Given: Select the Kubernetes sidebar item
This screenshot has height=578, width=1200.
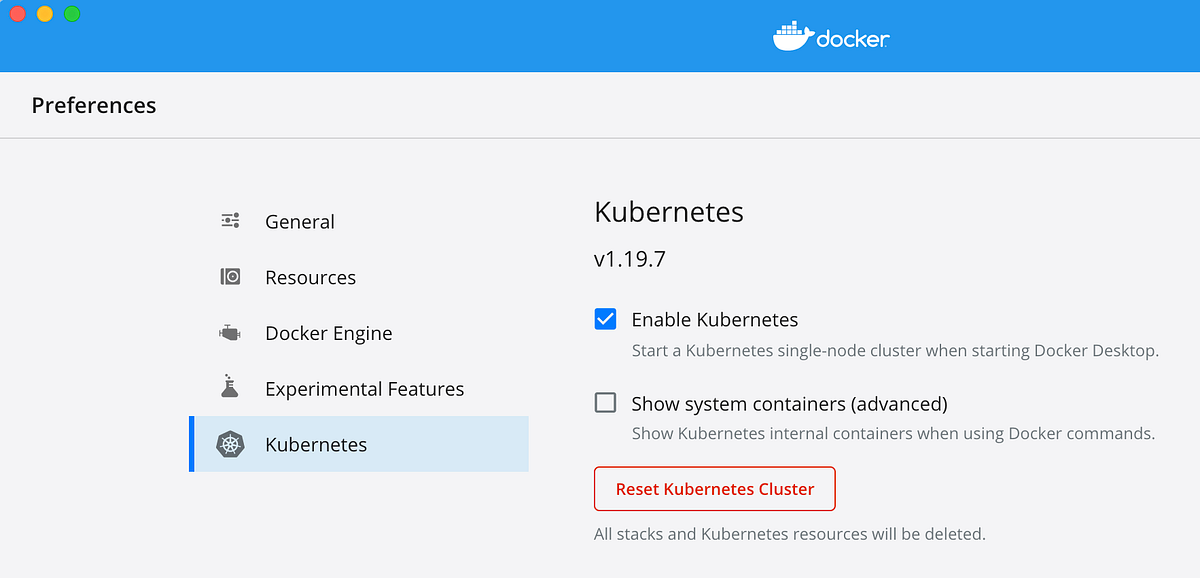Looking at the screenshot, I should coord(316,445).
